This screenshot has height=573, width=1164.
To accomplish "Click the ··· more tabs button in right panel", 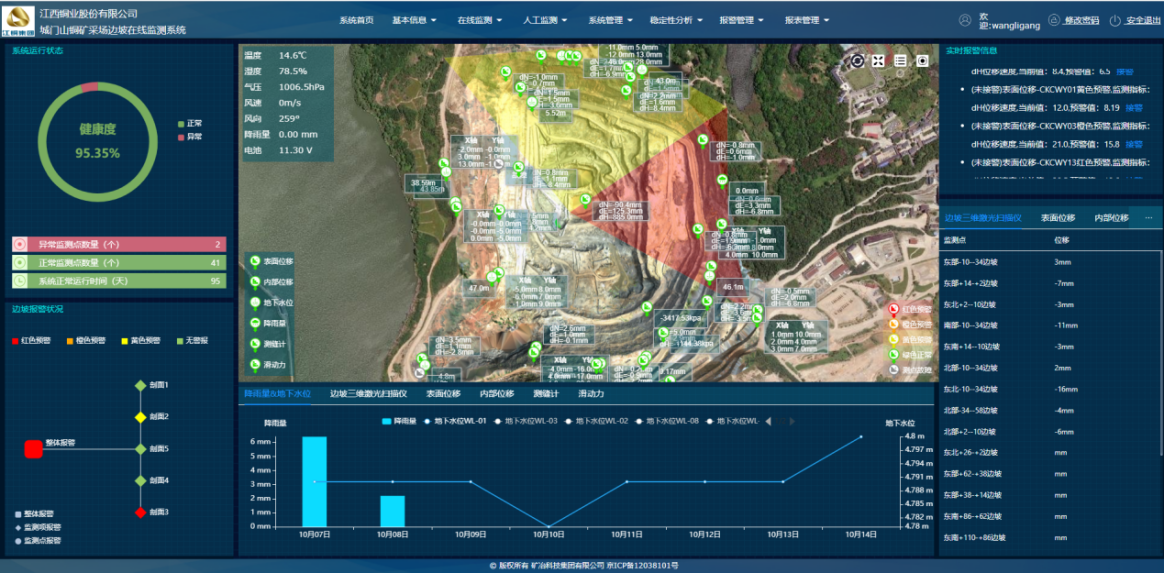I will pos(1148,217).
